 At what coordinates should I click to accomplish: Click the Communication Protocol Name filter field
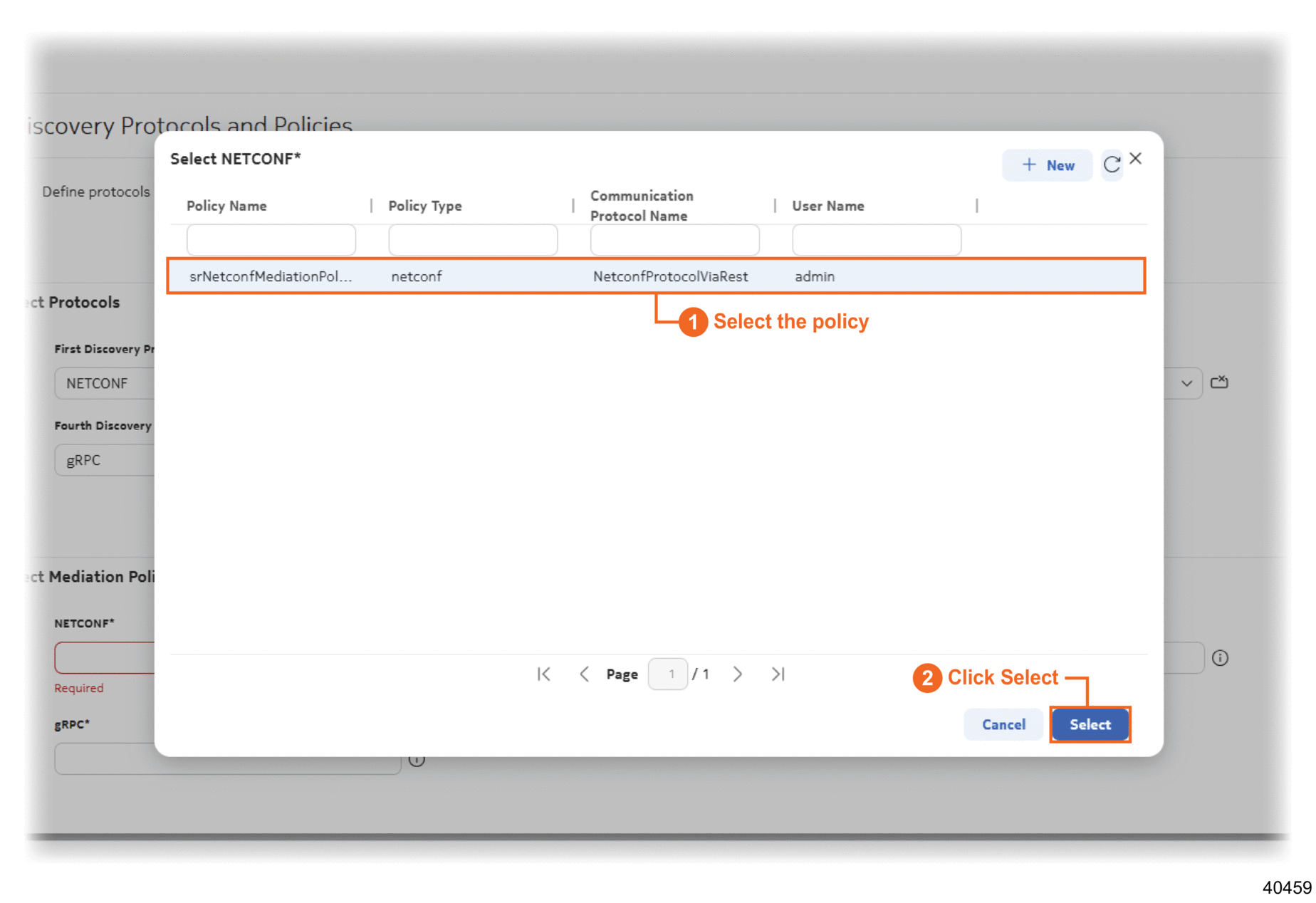674,240
